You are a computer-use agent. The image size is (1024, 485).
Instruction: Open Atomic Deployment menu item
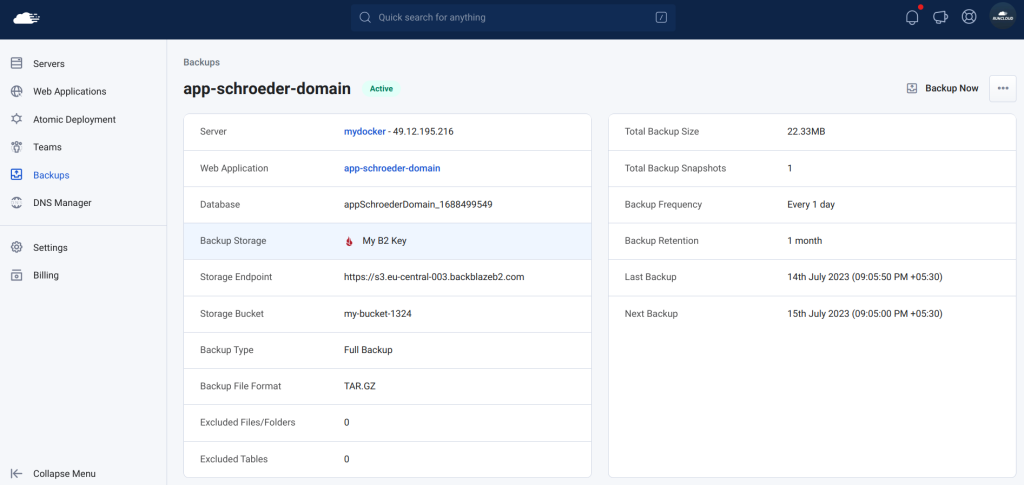tap(74, 119)
